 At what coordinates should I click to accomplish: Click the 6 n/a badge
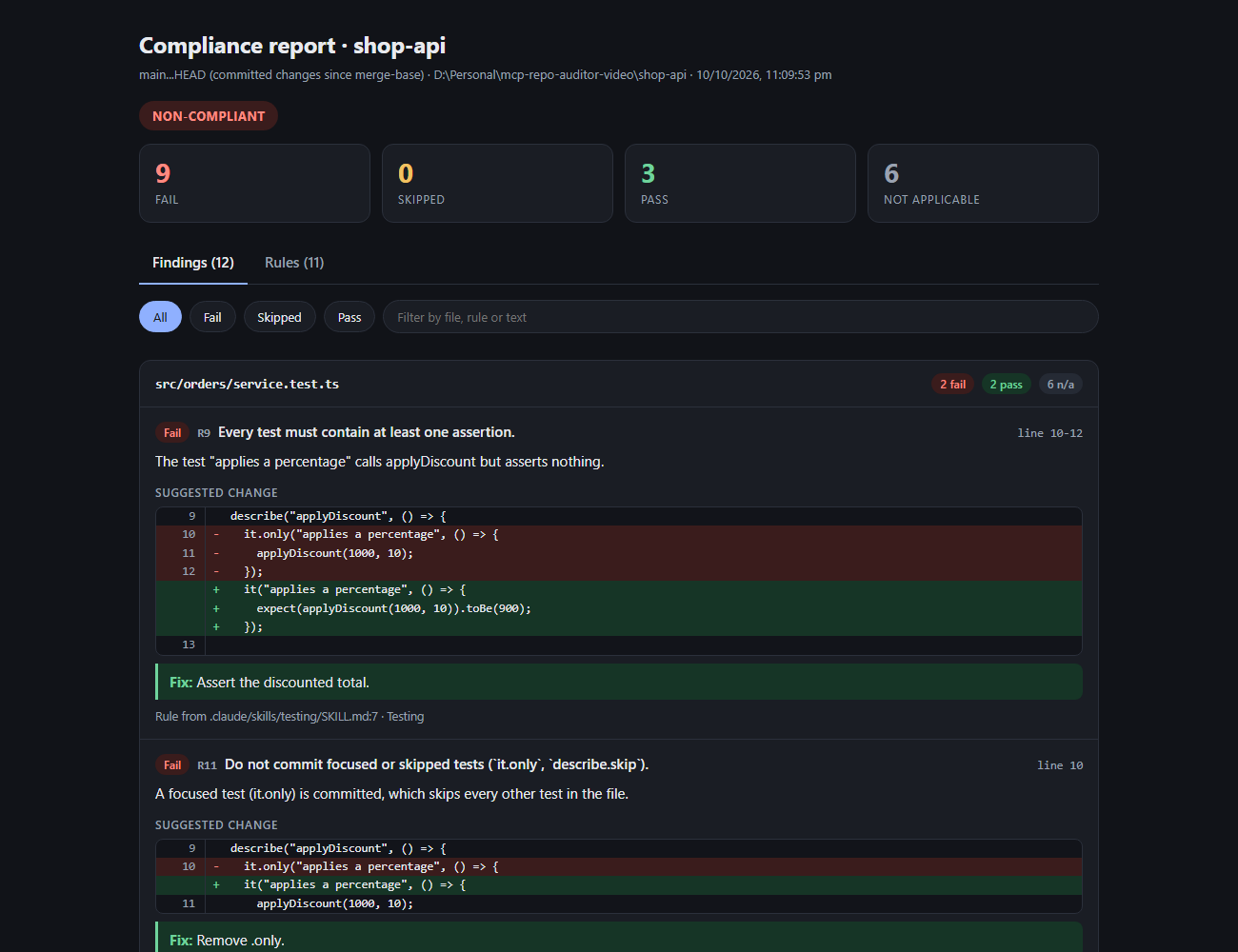(x=1060, y=385)
